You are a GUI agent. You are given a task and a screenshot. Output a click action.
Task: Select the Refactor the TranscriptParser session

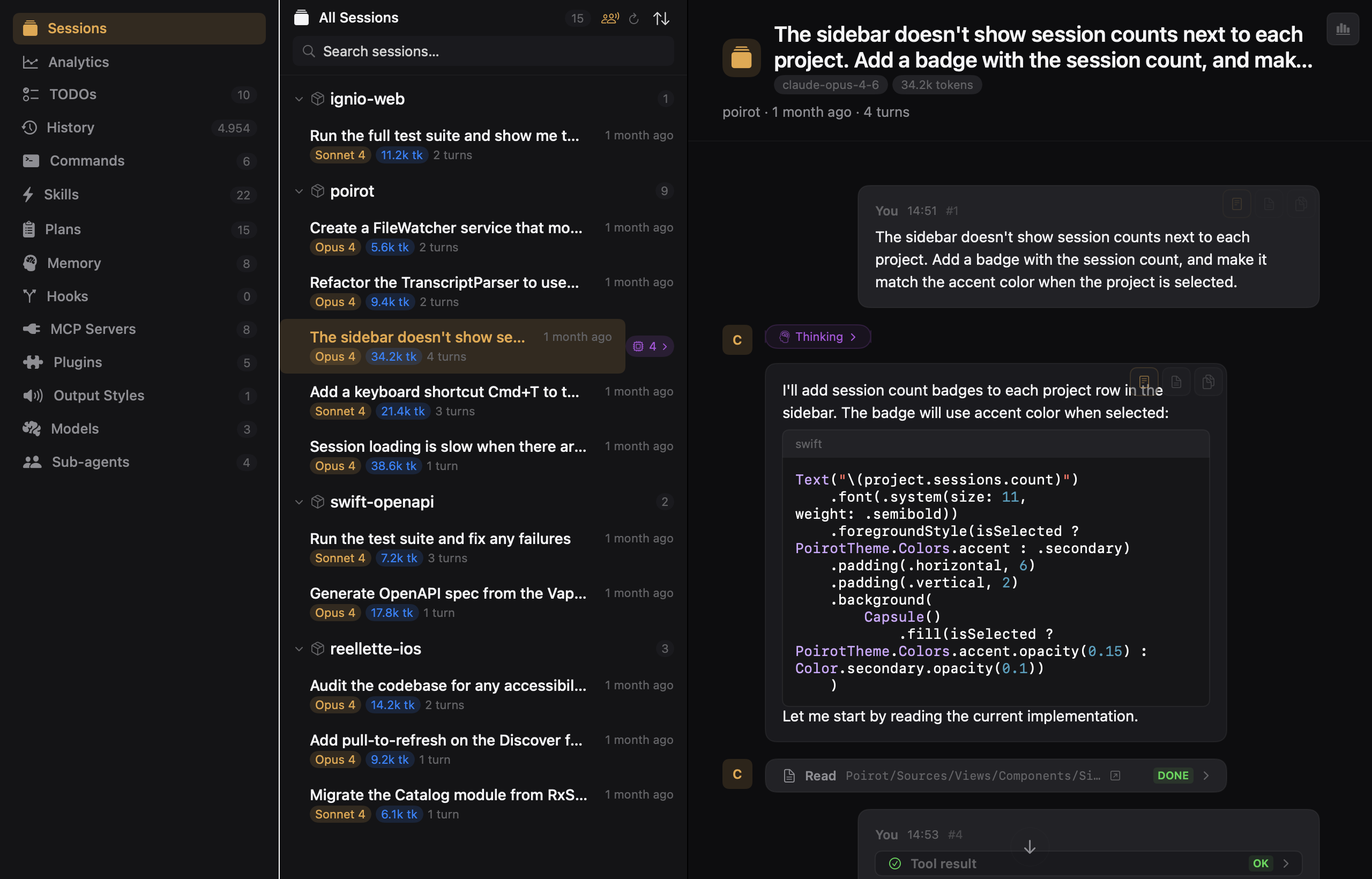(x=444, y=282)
